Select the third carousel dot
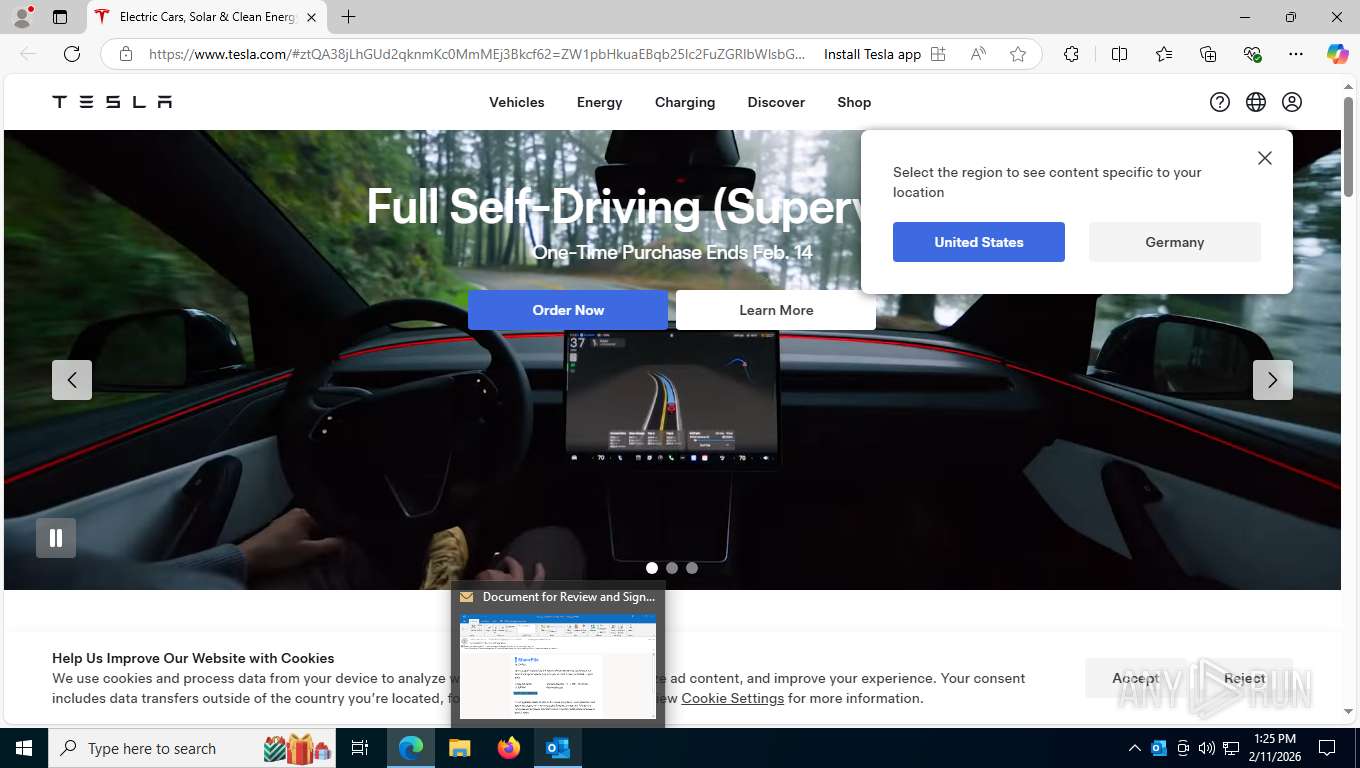 tap(692, 568)
